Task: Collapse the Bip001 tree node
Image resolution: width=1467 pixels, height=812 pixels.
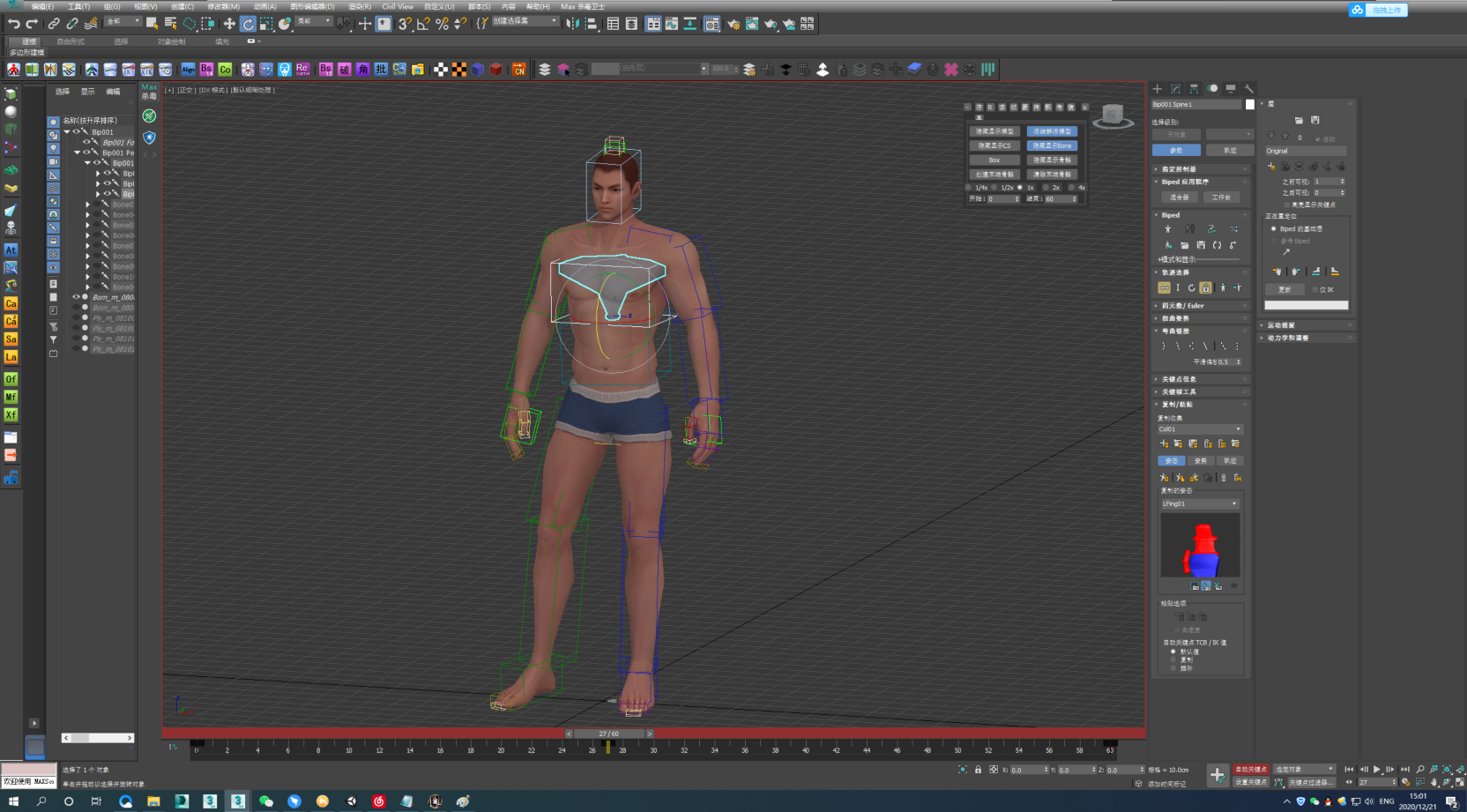Action: pos(67,132)
